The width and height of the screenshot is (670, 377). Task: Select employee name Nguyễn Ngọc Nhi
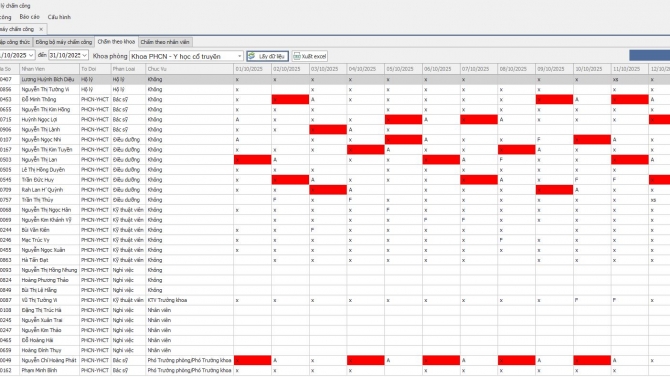[41, 140]
